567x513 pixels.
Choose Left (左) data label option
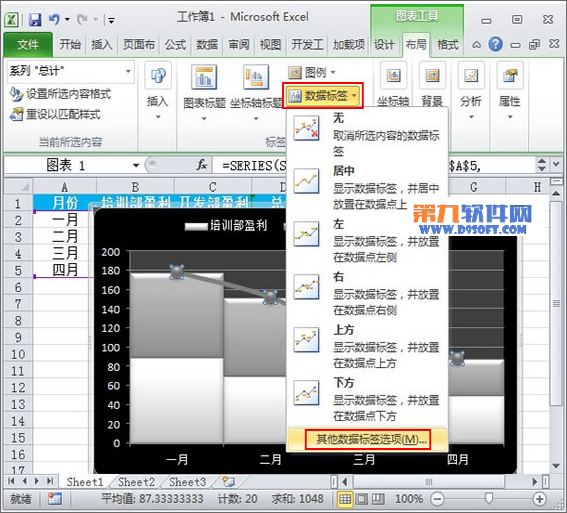367,241
